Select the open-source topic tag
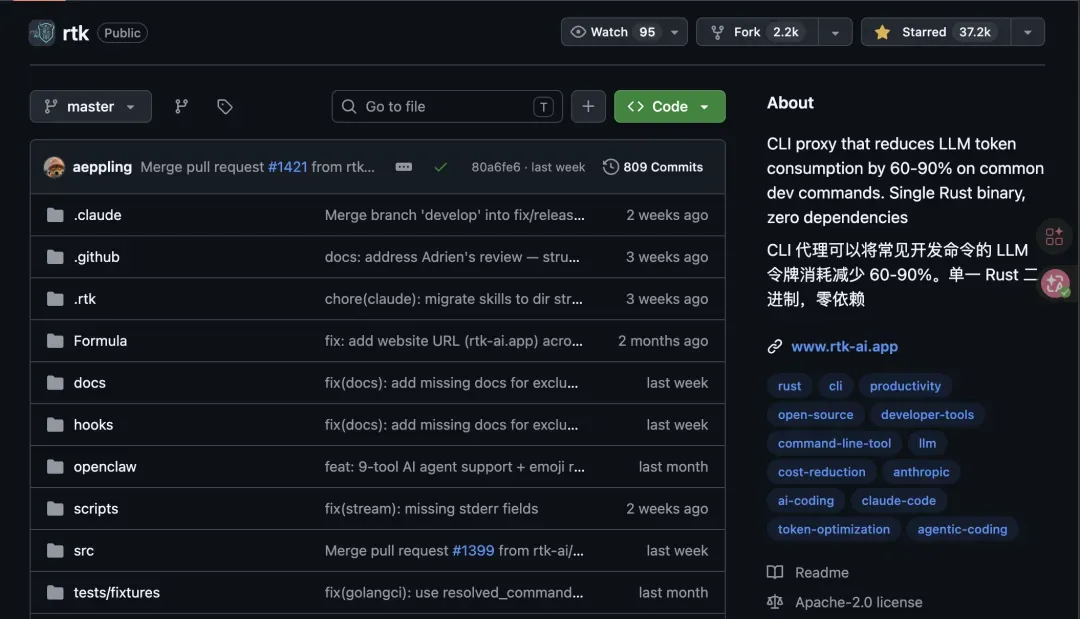 click(816, 415)
